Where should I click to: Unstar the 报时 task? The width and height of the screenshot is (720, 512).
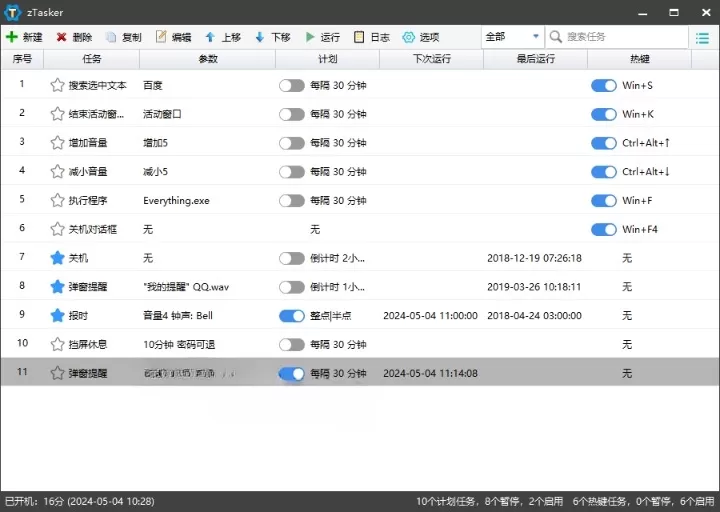(57, 316)
